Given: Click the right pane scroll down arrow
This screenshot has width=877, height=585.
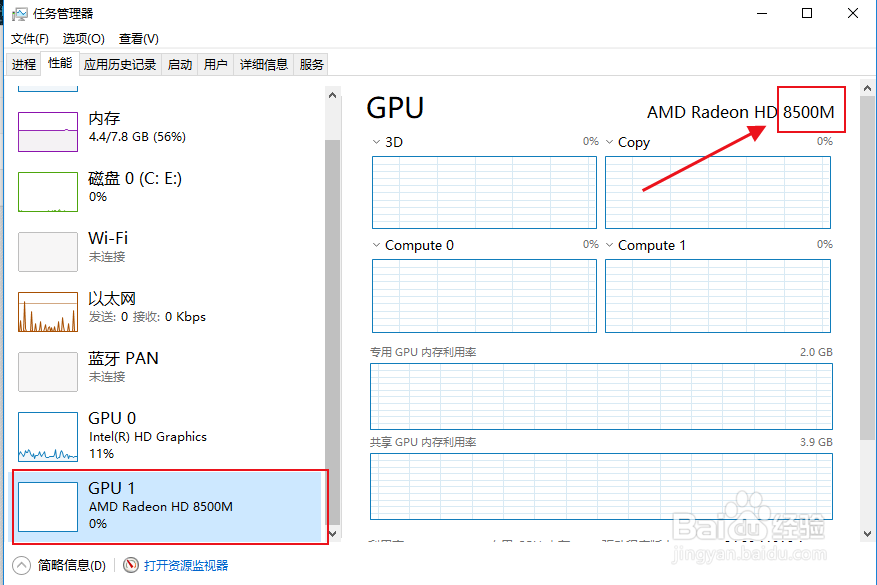Looking at the screenshot, I should tap(867, 534).
